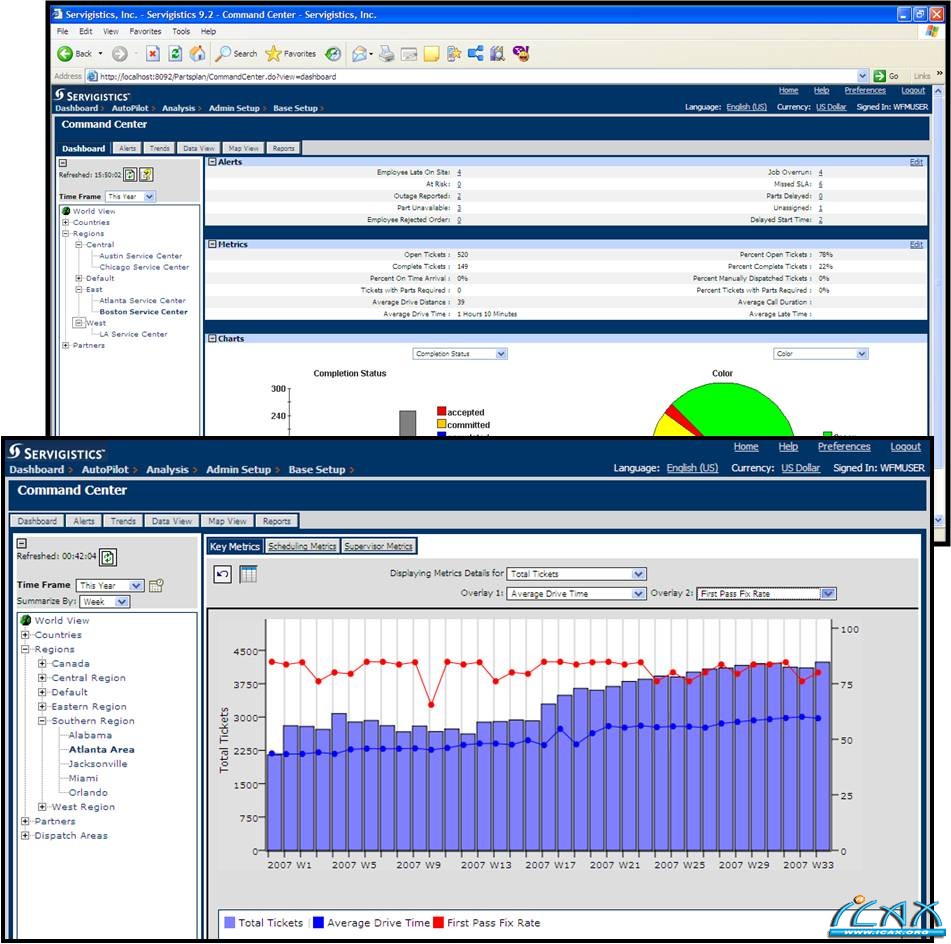Image resolution: width=951 pixels, height=944 pixels.
Task: Collapse the Charts section
Action: (x=213, y=339)
